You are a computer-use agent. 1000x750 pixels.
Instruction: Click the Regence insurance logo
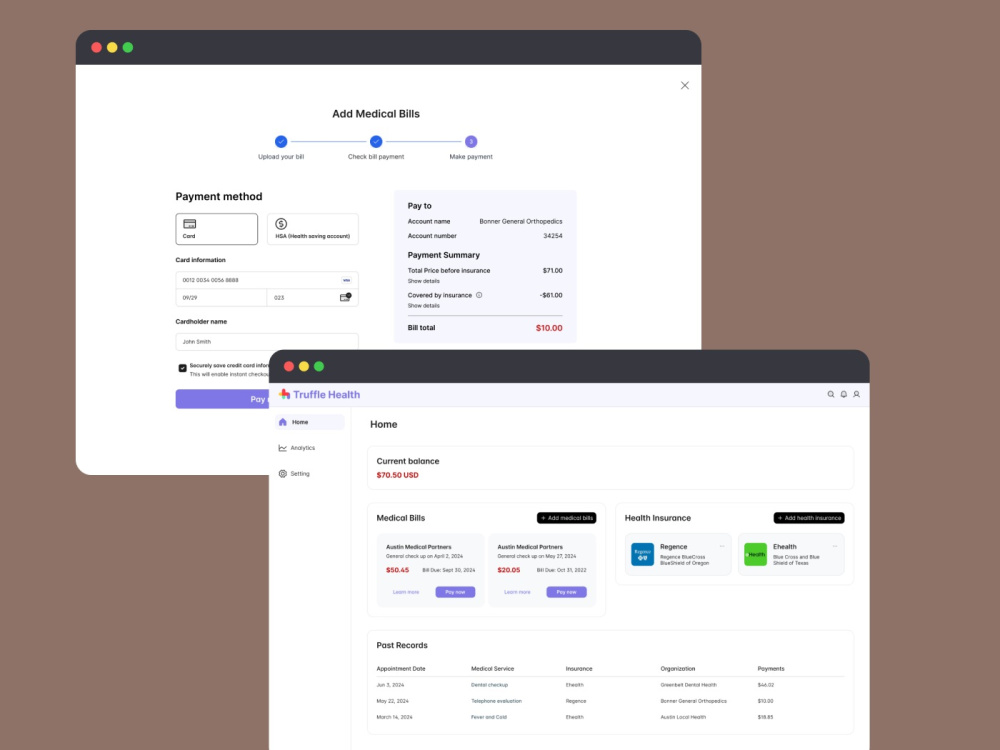point(642,554)
